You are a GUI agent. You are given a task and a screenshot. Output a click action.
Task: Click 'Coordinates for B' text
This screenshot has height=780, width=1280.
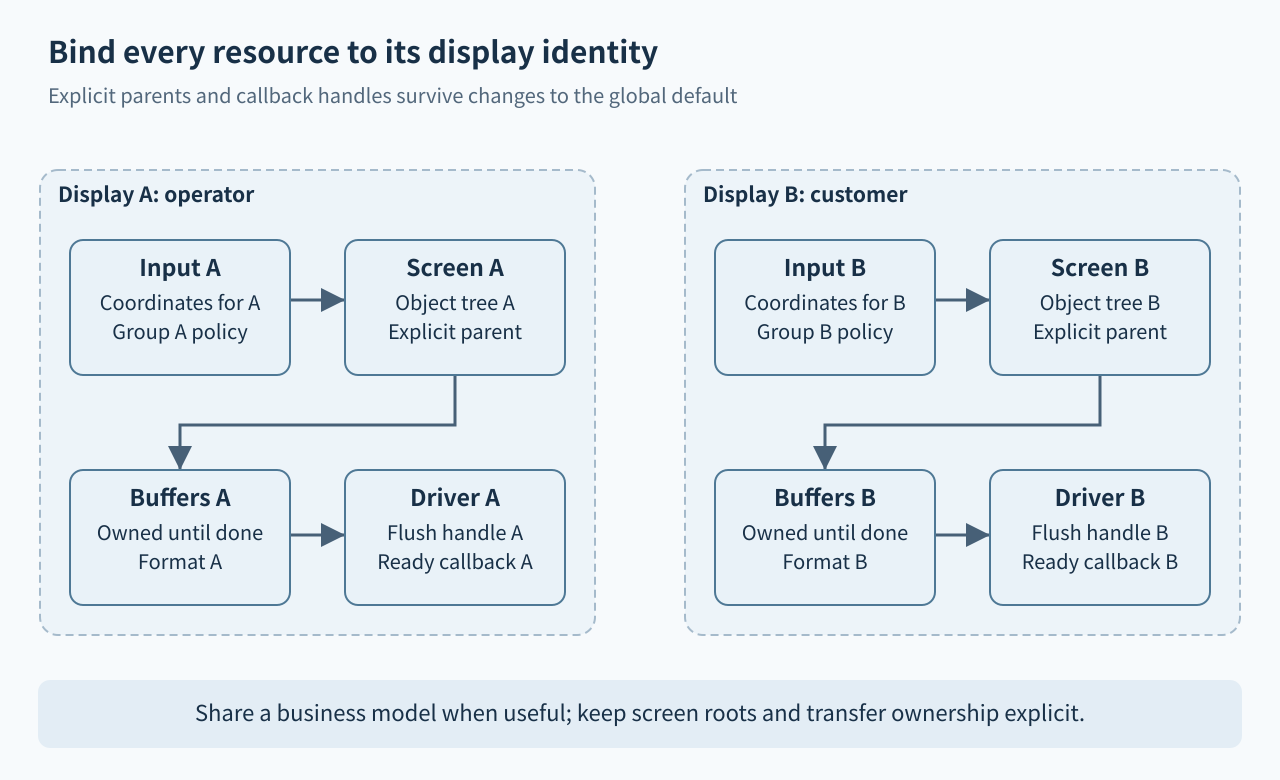pyautogui.click(x=825, y=302)
